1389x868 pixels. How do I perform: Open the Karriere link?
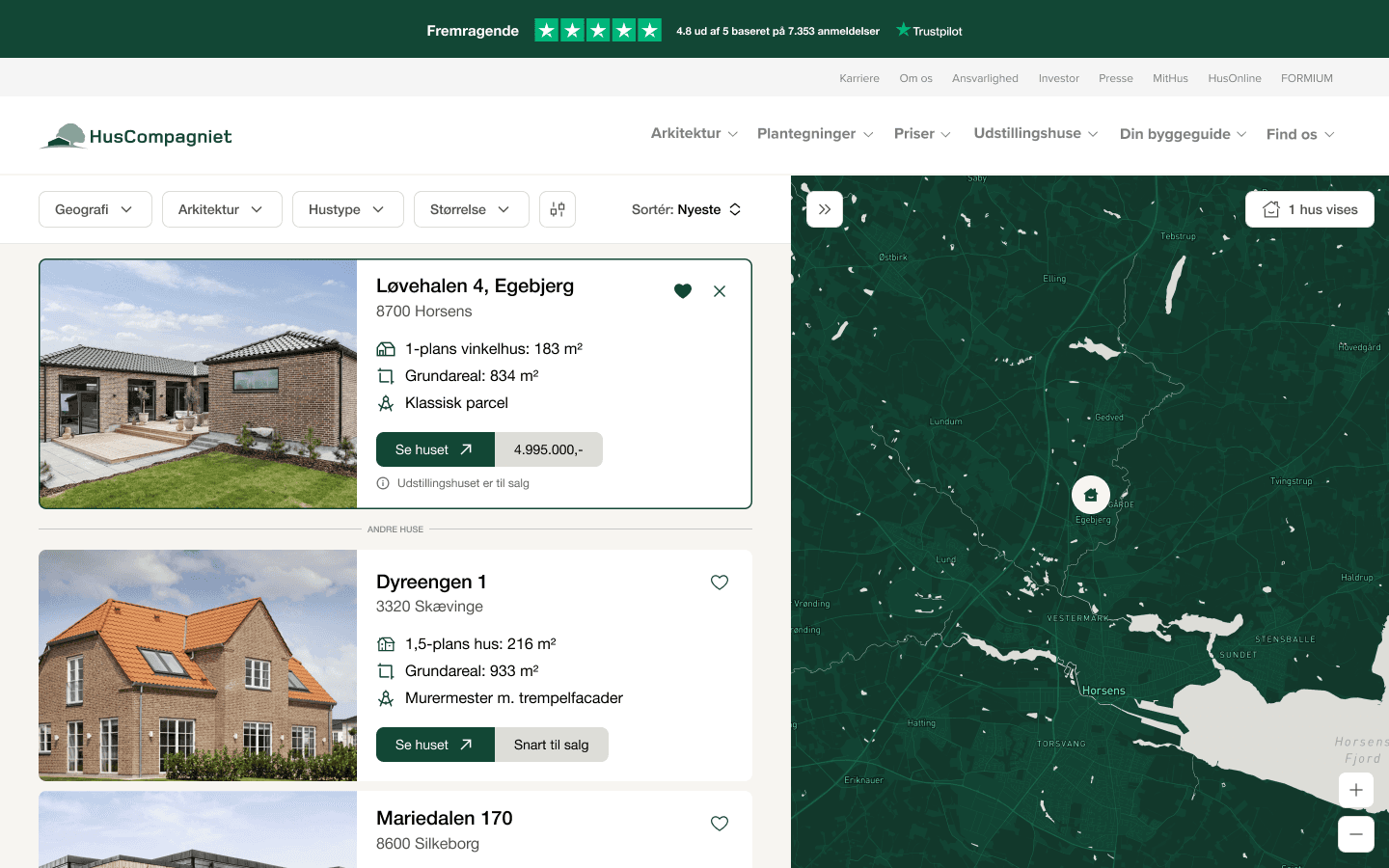pos(859,78)
